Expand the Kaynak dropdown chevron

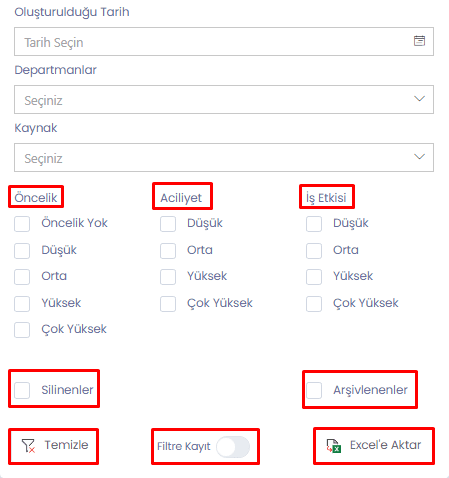(419, 157)
